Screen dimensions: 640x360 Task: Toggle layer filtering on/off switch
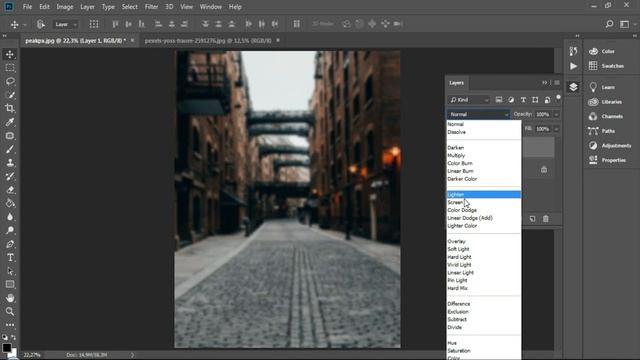click(x=558, y=98)
